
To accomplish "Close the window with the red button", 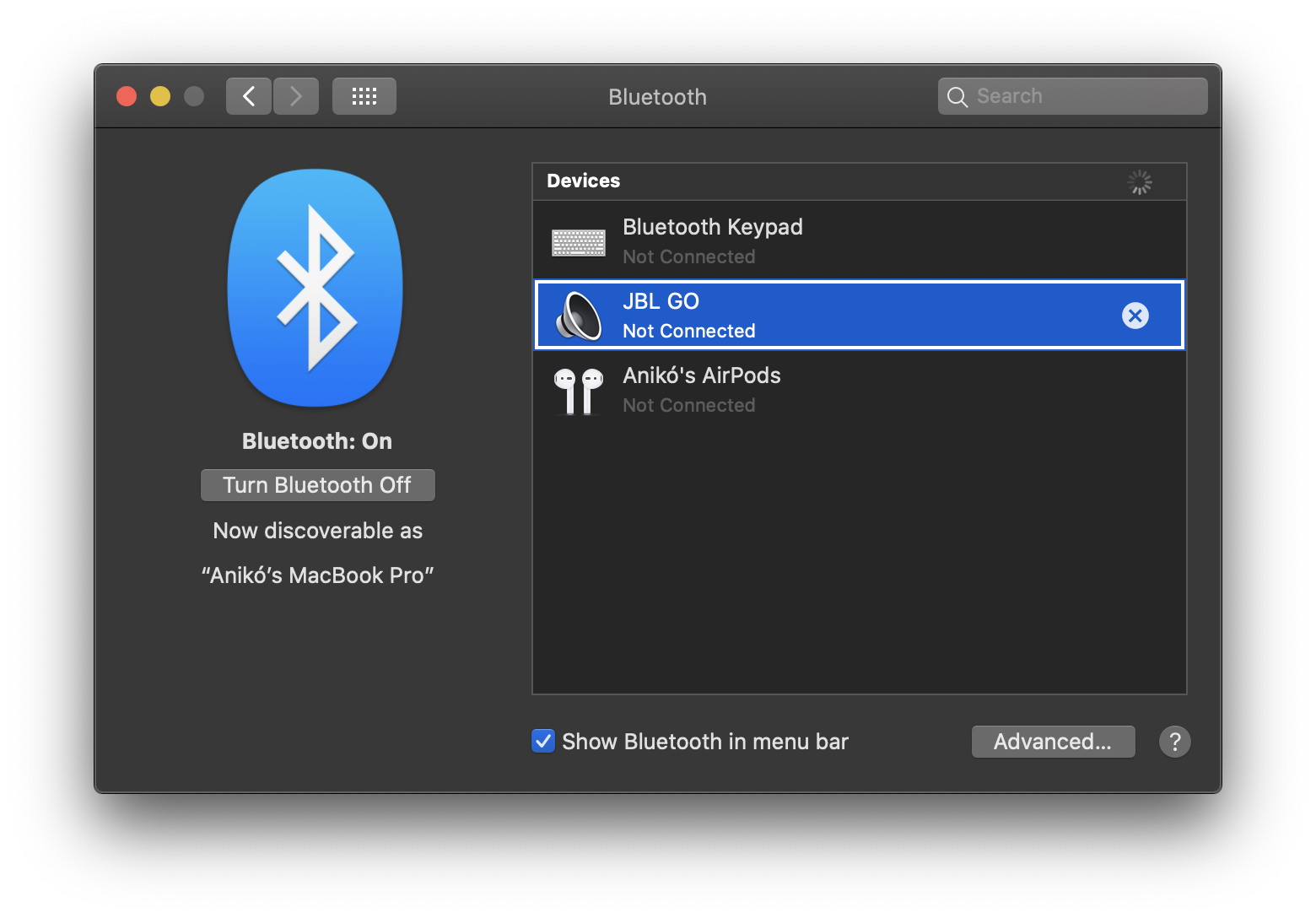I will click(127, 96).
